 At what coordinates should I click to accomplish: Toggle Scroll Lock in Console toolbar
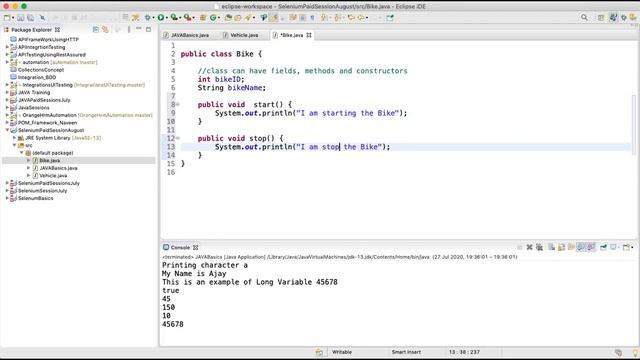pos(562,247)
